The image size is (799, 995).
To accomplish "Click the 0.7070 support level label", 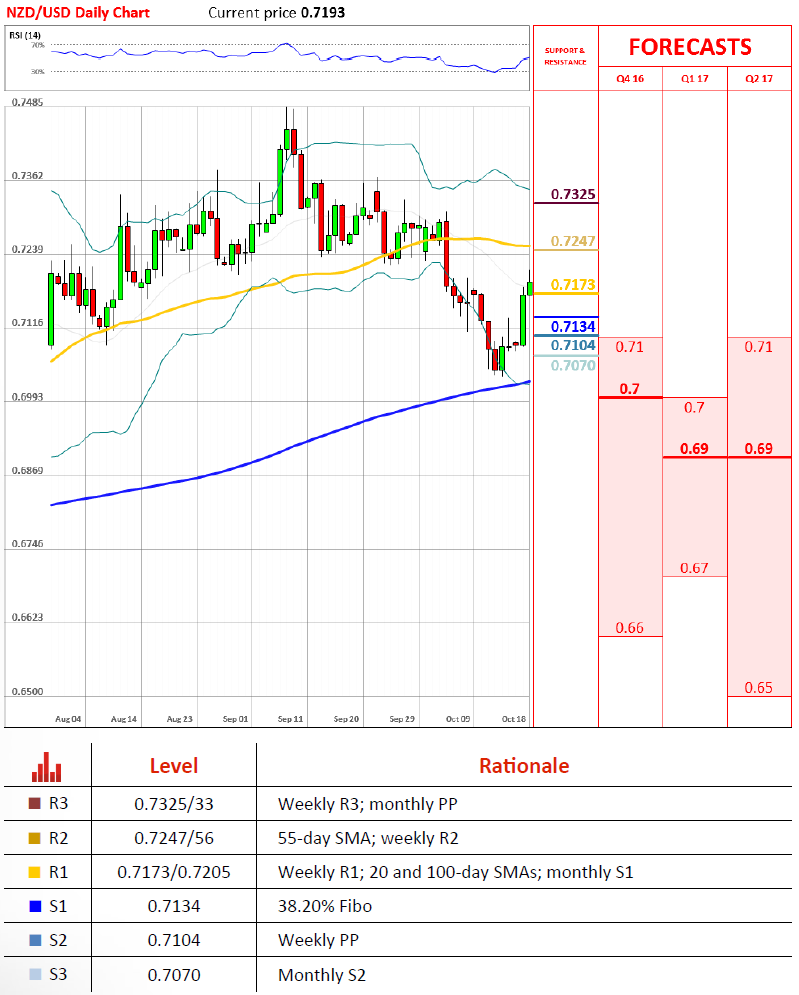I will point(573,366).
